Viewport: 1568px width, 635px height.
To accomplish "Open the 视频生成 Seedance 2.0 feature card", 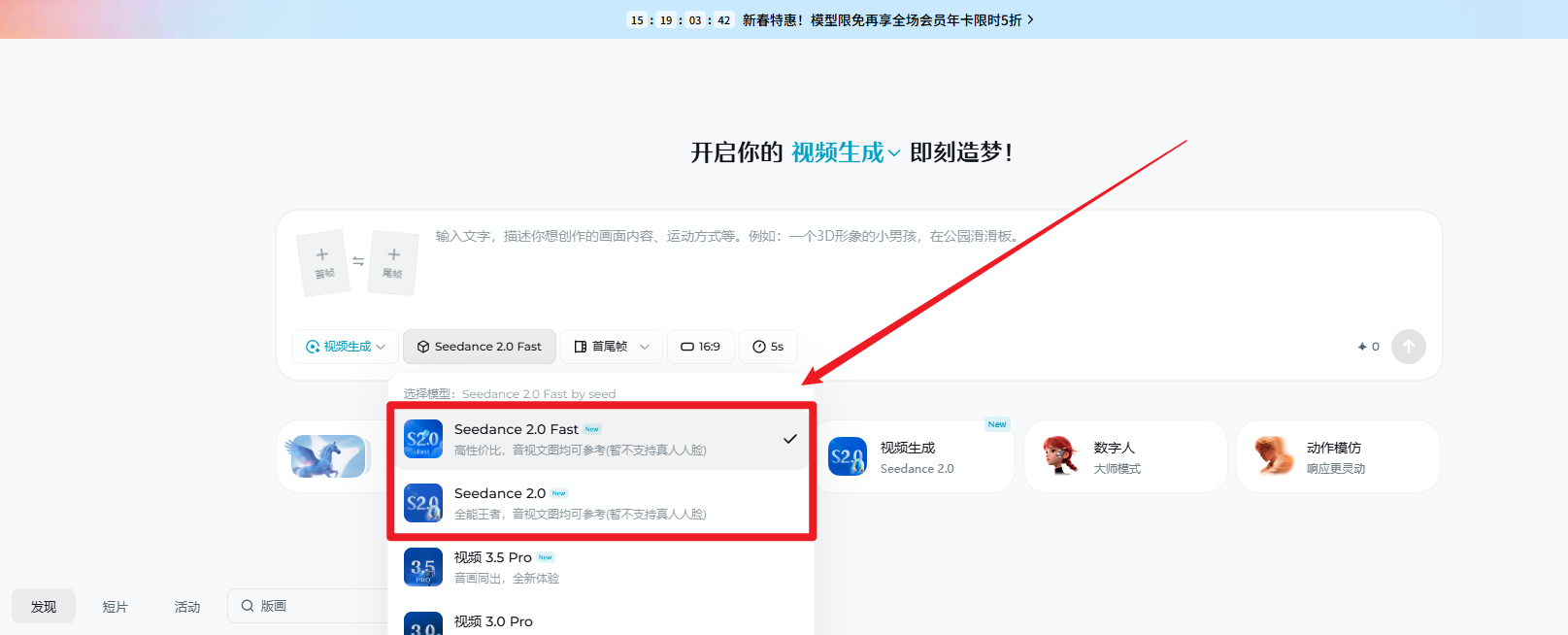I will point(916,456).
